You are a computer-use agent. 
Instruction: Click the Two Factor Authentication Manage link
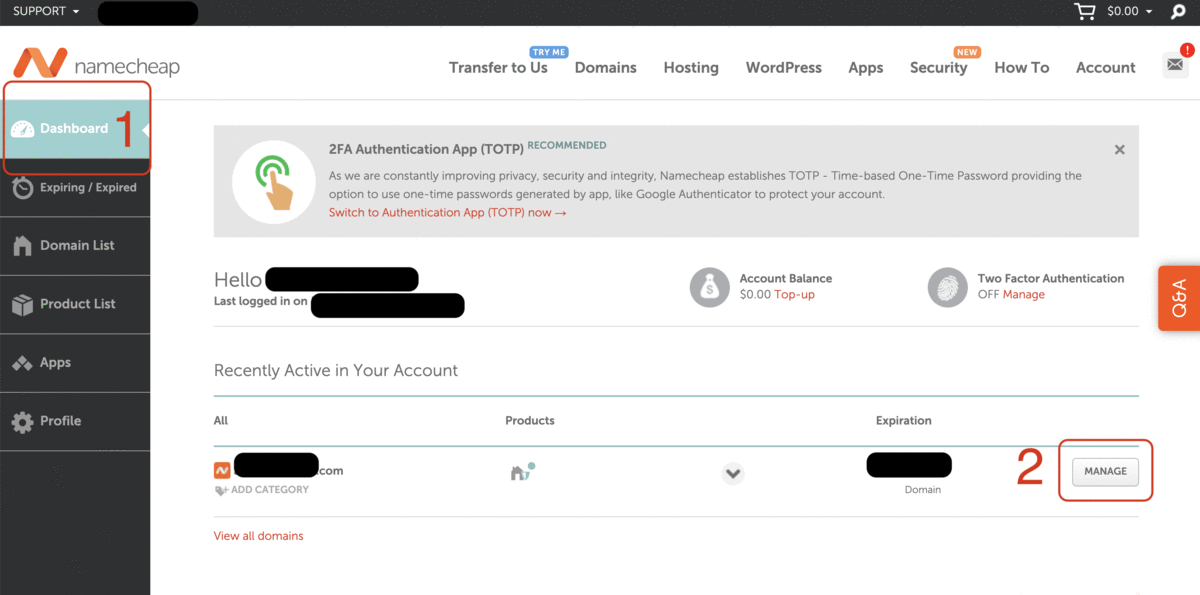[1023, 294]
